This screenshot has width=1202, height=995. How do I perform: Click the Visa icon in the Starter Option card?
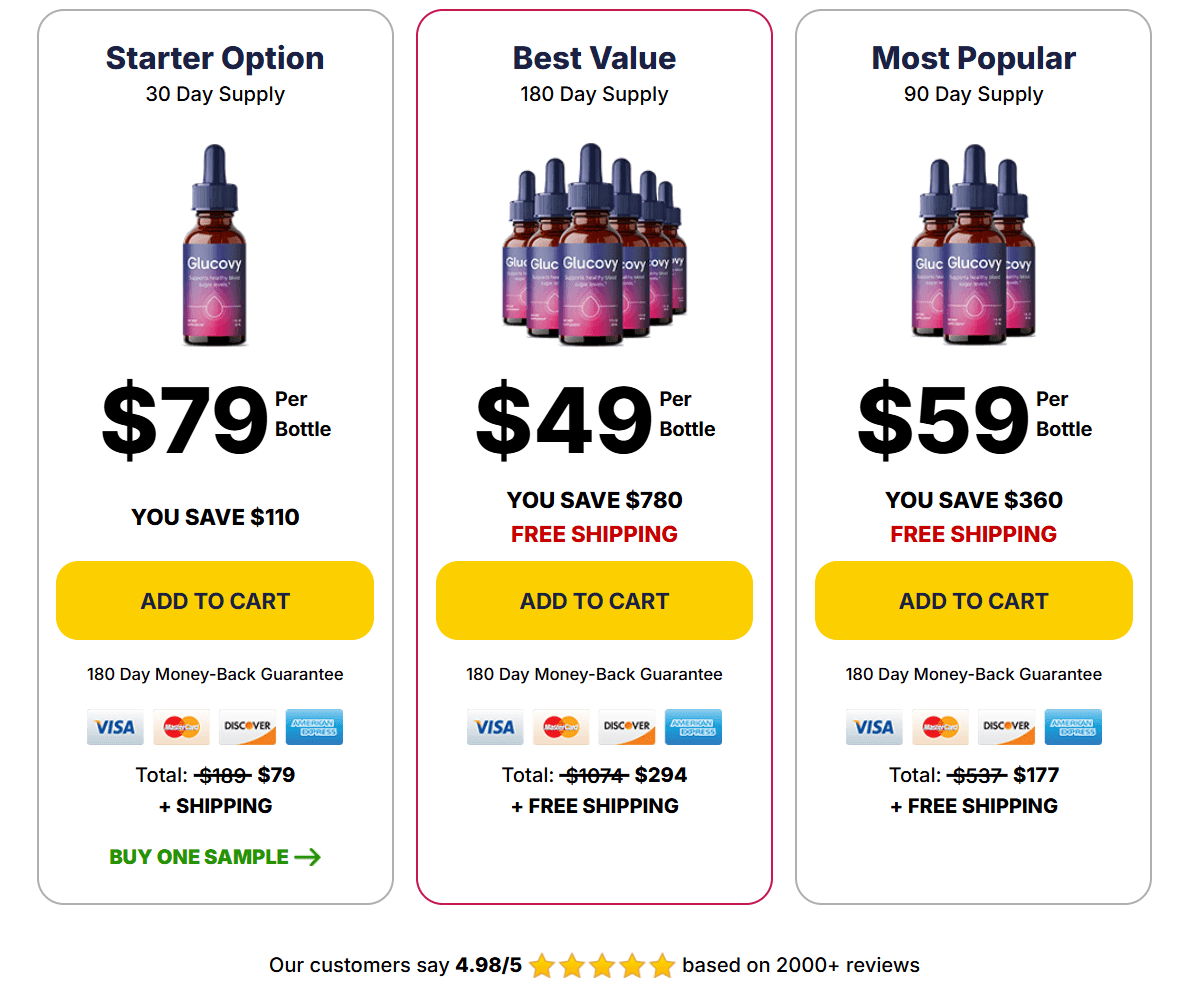[114, 727]
